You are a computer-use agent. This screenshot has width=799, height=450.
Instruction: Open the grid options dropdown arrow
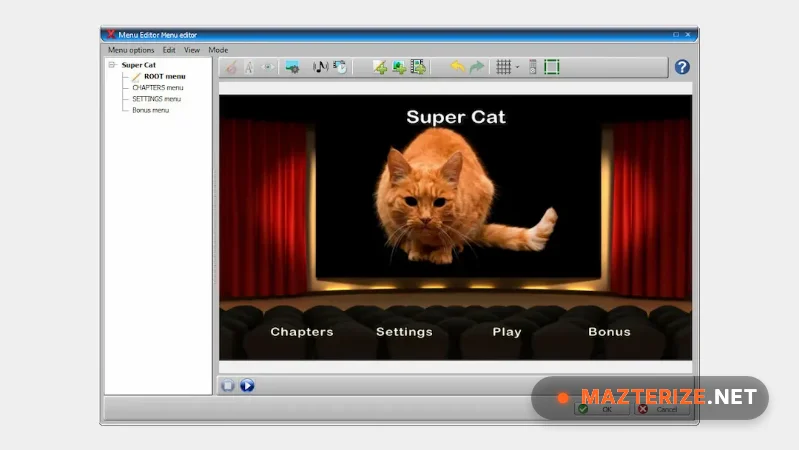point(517,67)
